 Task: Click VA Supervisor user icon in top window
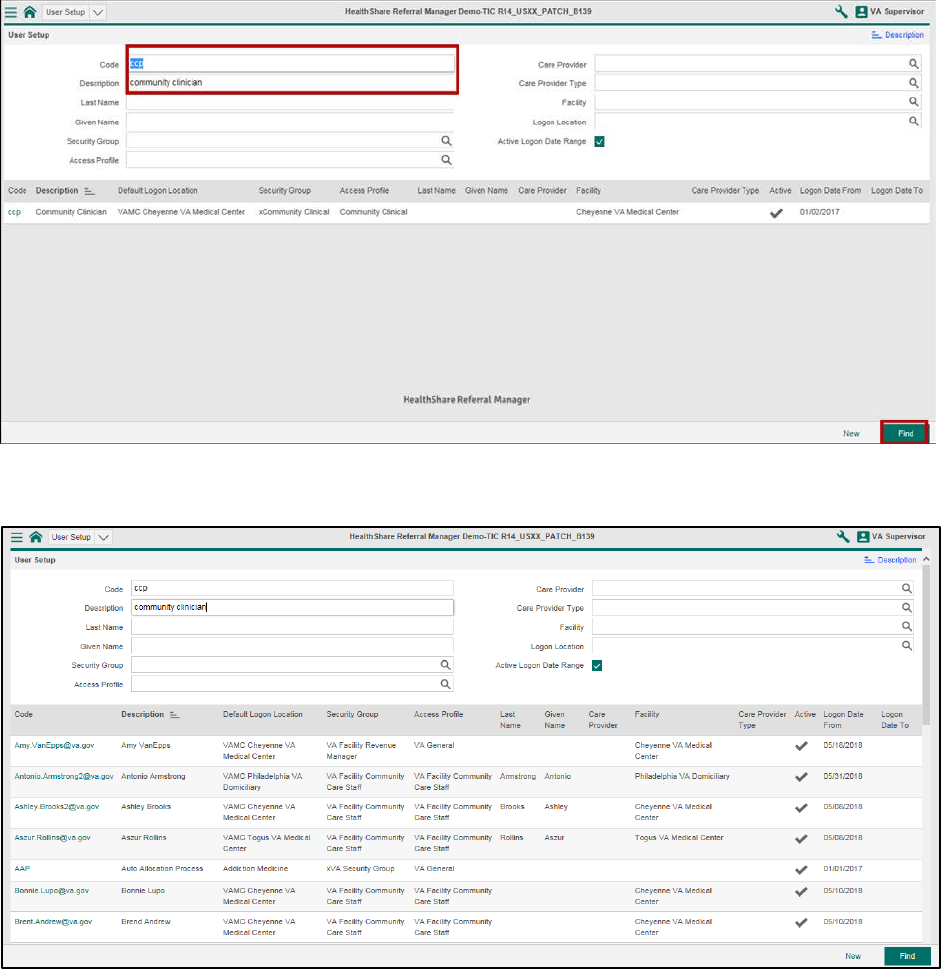861,12
